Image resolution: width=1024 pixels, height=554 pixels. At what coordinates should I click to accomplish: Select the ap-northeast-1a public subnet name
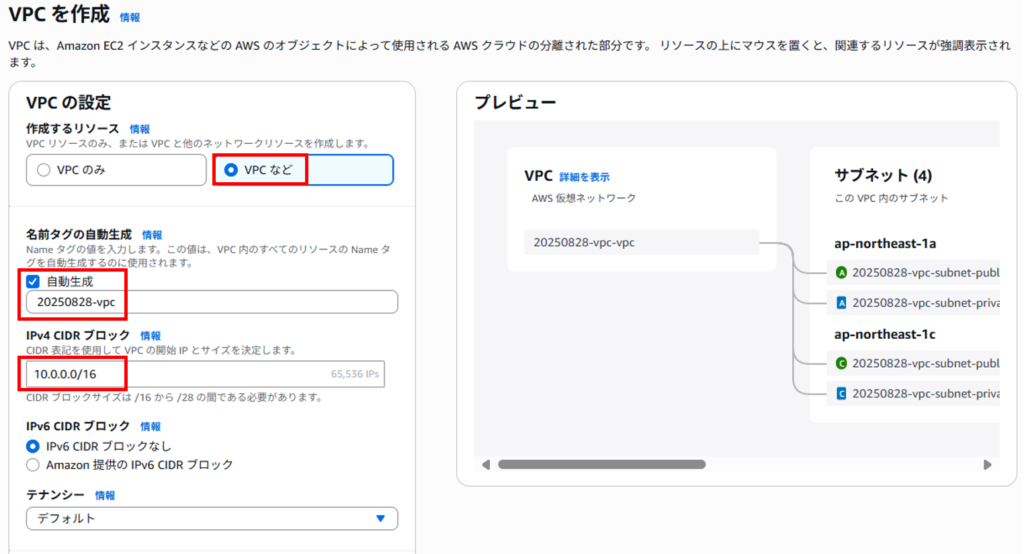(x=925, y=272)
